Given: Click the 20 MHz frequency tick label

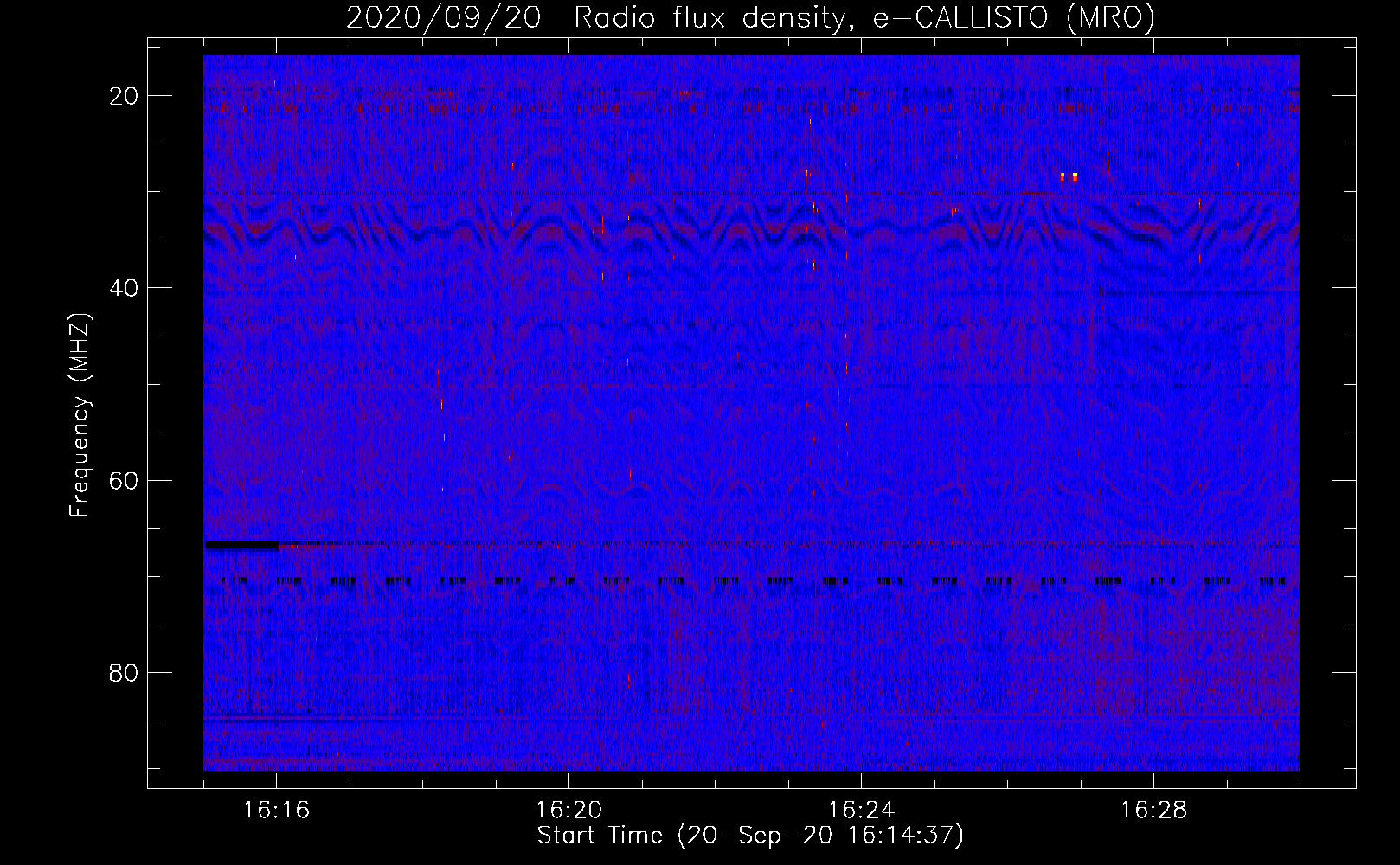Looking at the screenshot, I should click(124, 96).
